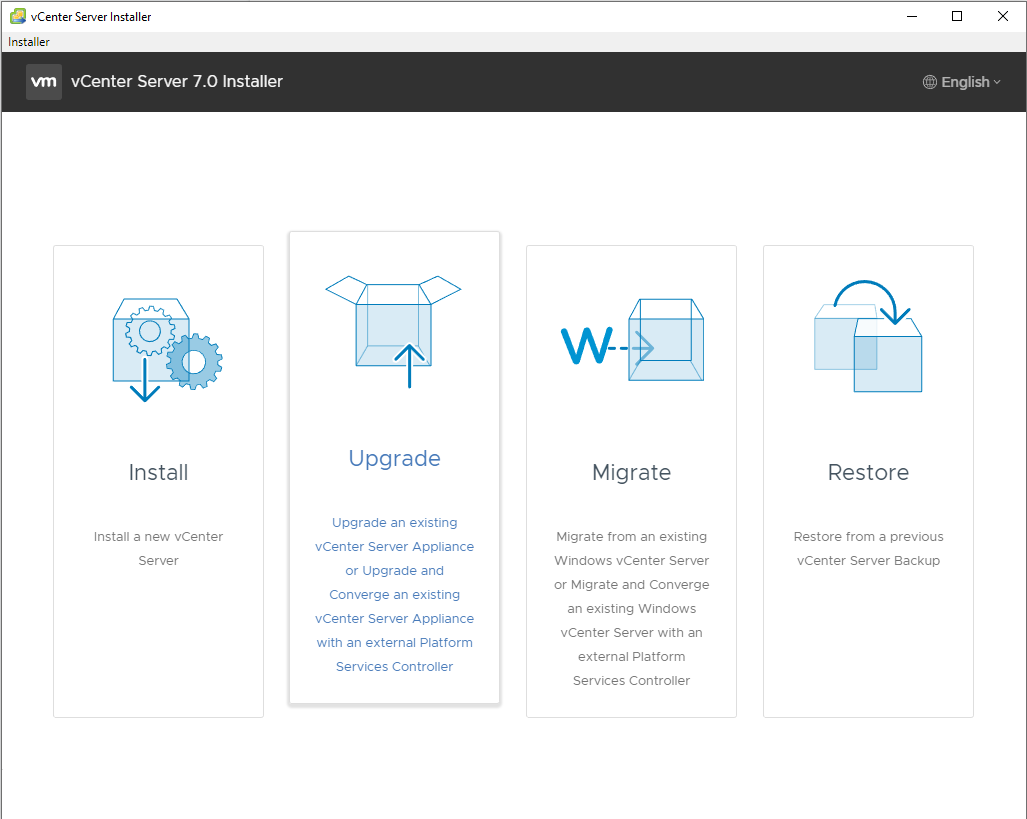Select the Migrate heading
The image size is (1027, 819).
pyautogui.click(x=631, y=472)
